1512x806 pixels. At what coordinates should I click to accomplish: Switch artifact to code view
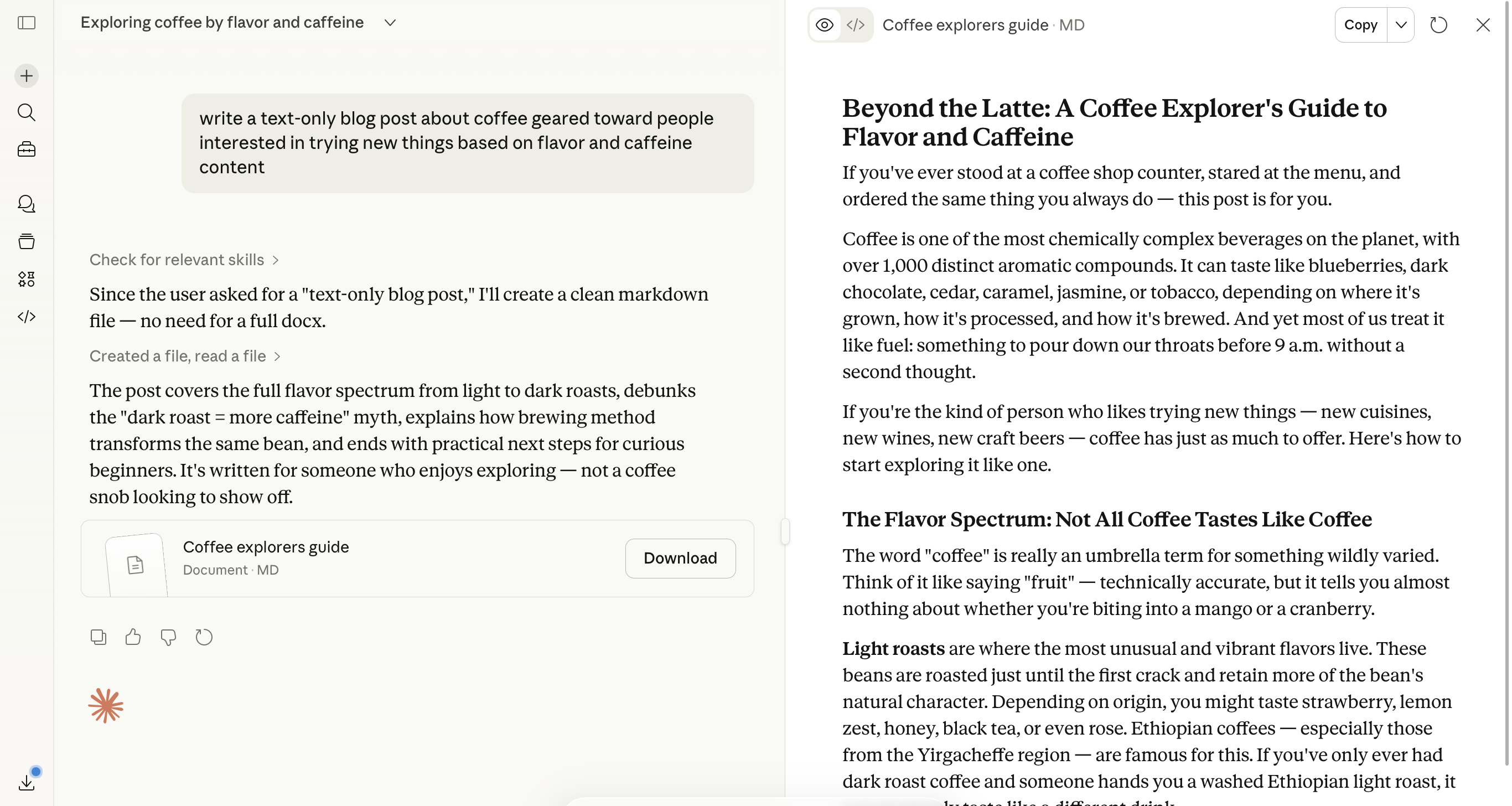[x=856, y=25]
